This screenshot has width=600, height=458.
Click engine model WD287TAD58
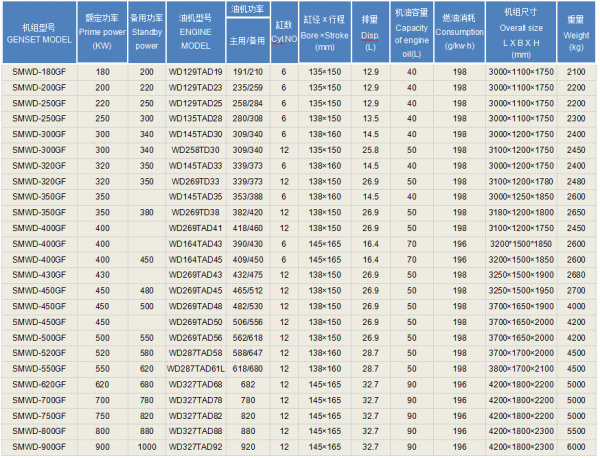[x=196, y=353]
